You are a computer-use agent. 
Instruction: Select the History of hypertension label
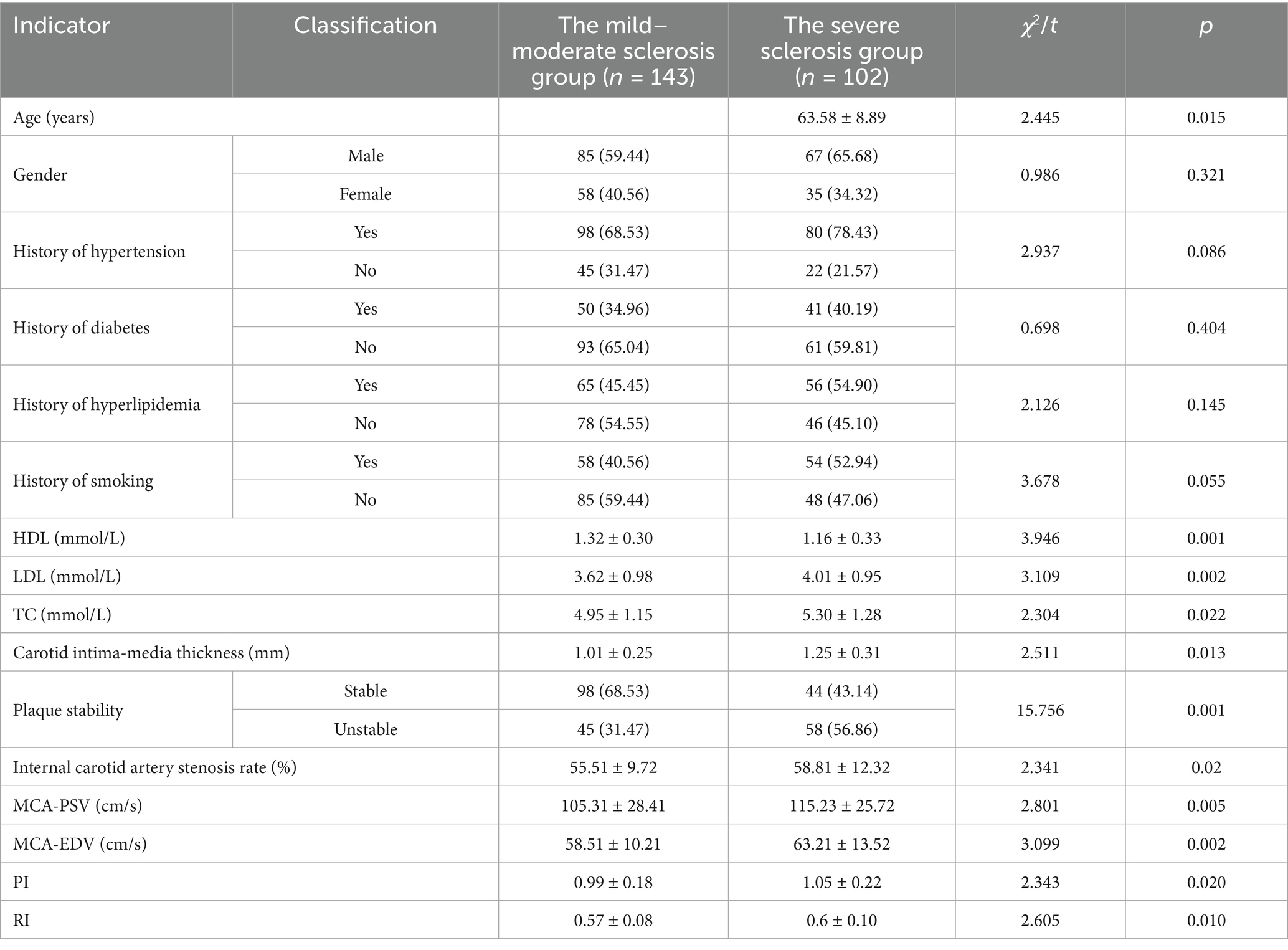point(99,251)
